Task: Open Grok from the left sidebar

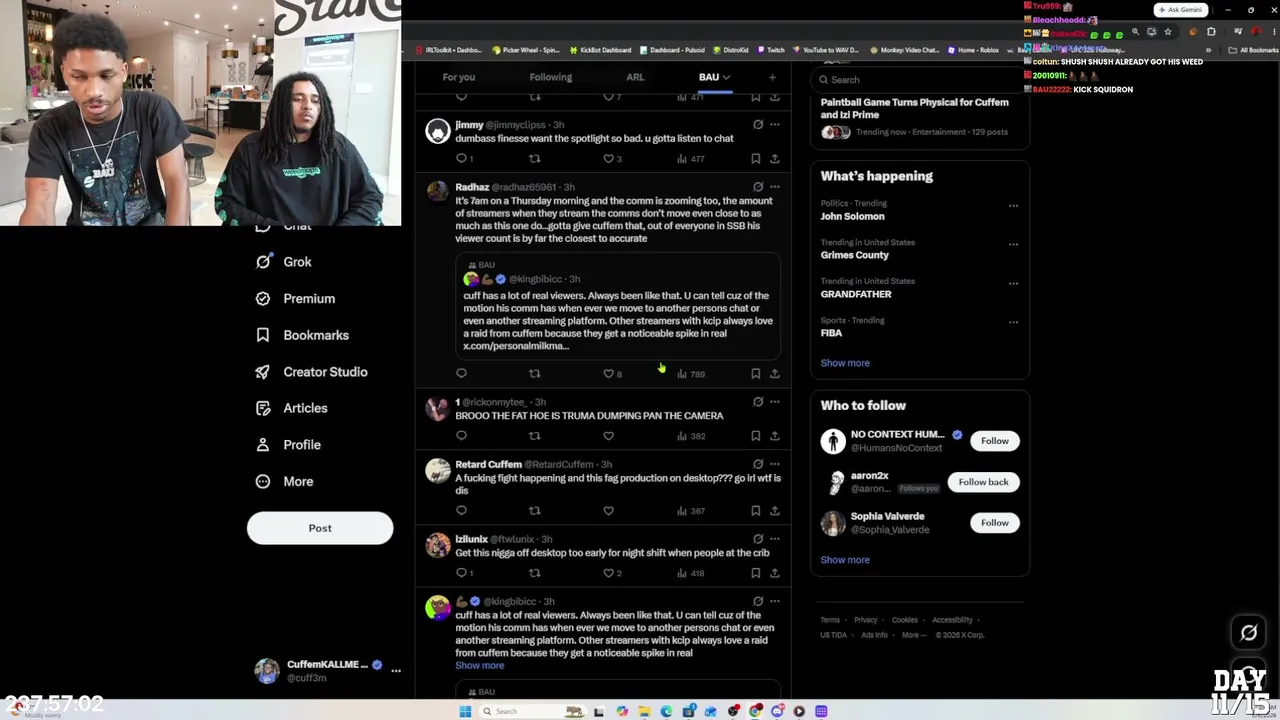Action: (283, 262)
